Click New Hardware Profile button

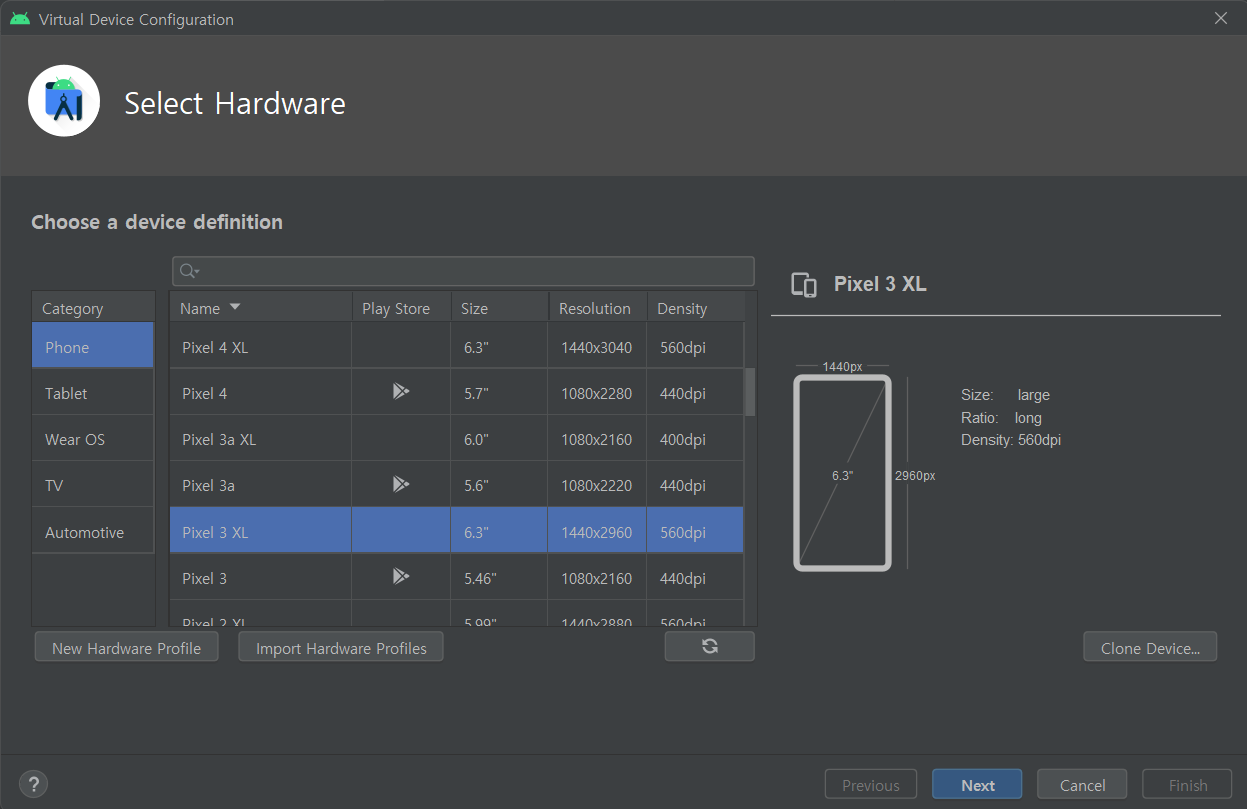click(x=126, y=648)
